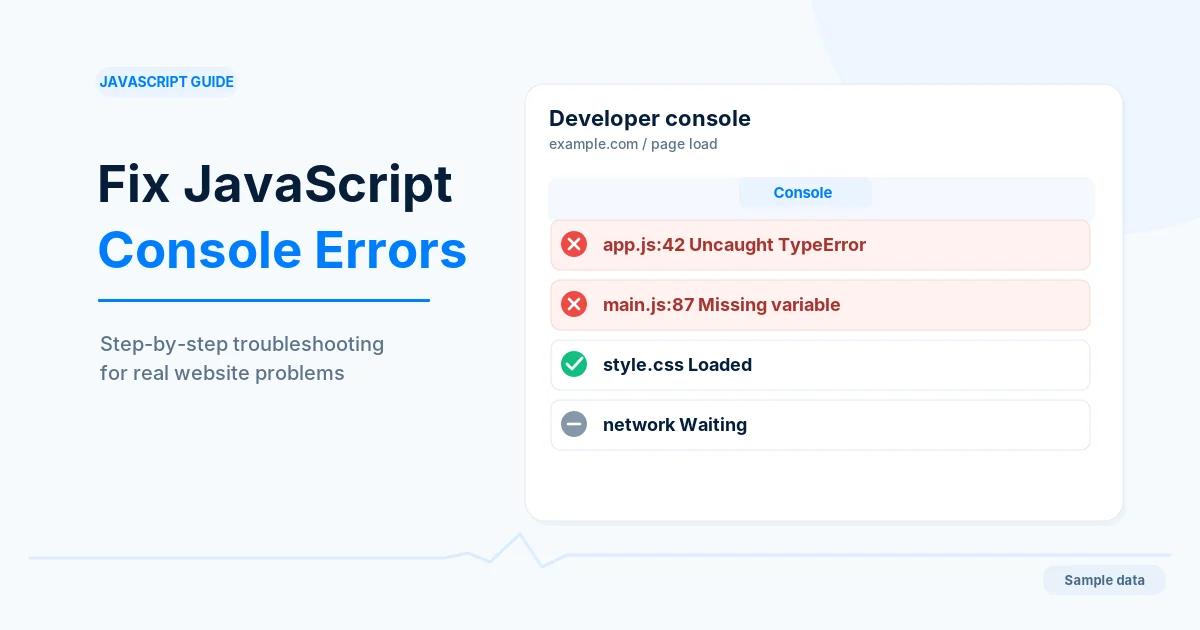Click the green checkmark icon beside style.css
The height and width of the screenshot is (630, 1200).
click(x=574, y=365)
